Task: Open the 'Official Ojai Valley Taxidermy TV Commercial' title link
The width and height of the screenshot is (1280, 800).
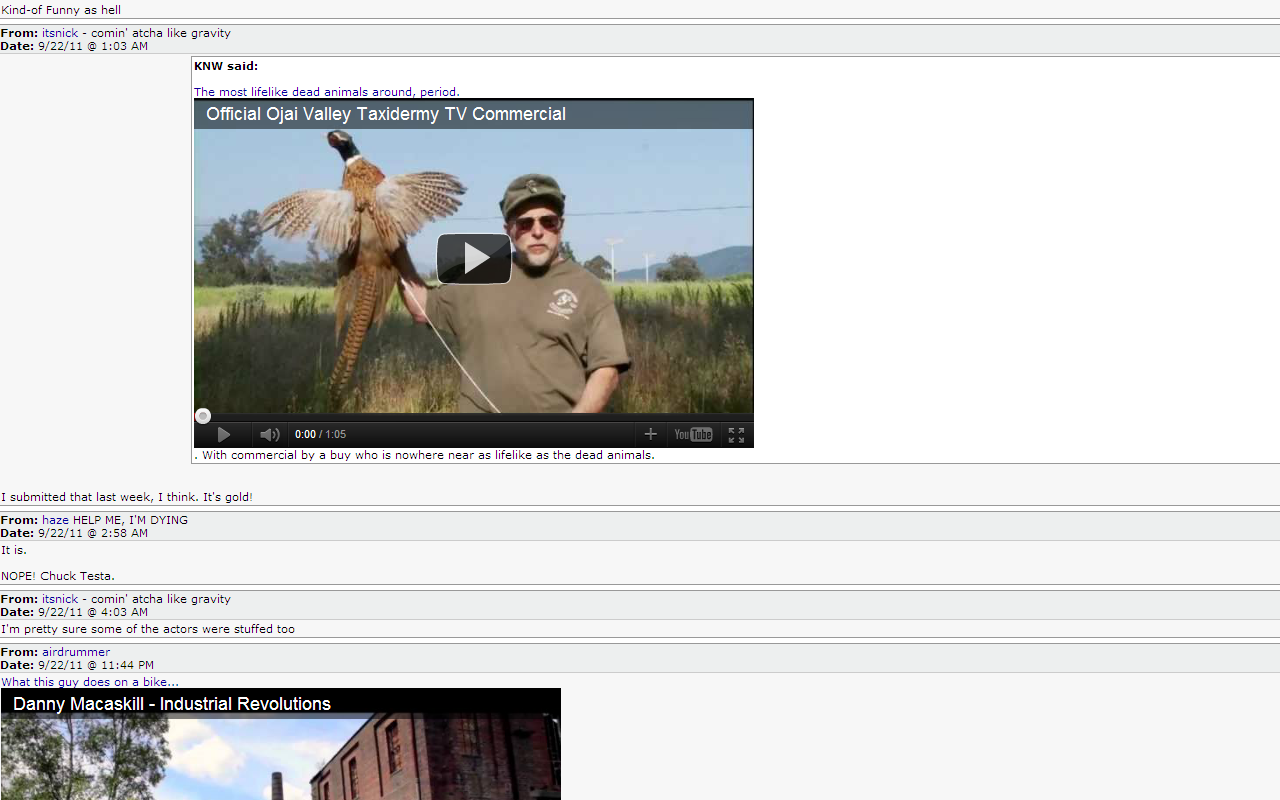Action: click(386, 114)
